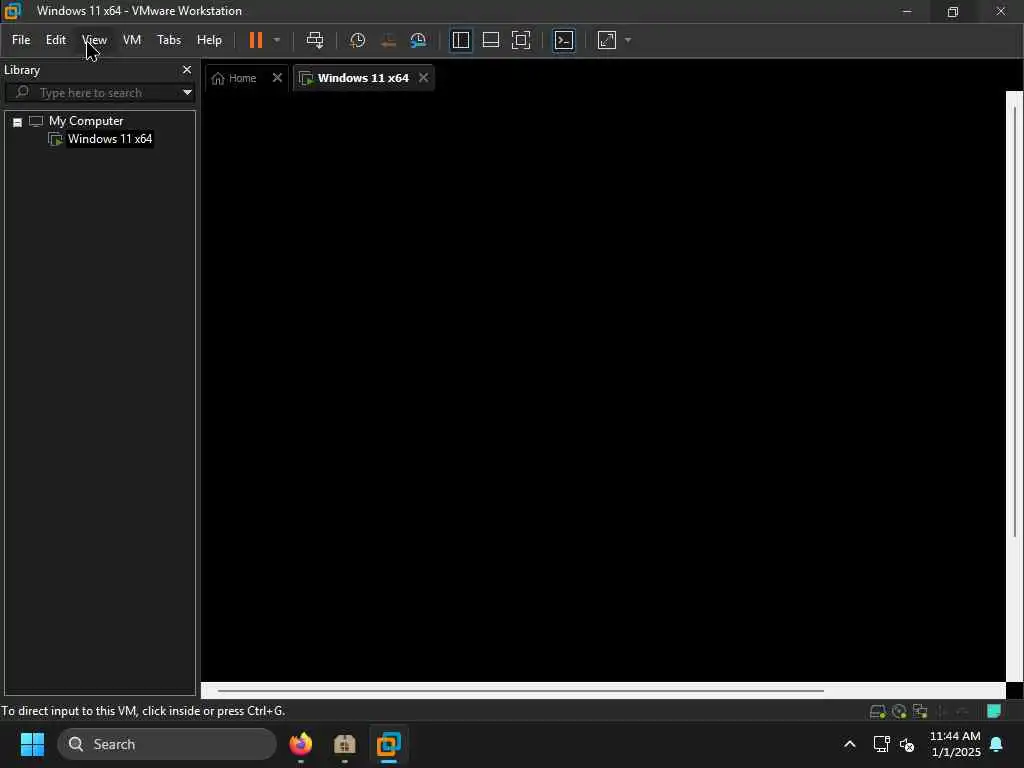Enter full screen mode icon

click(520, 40)
